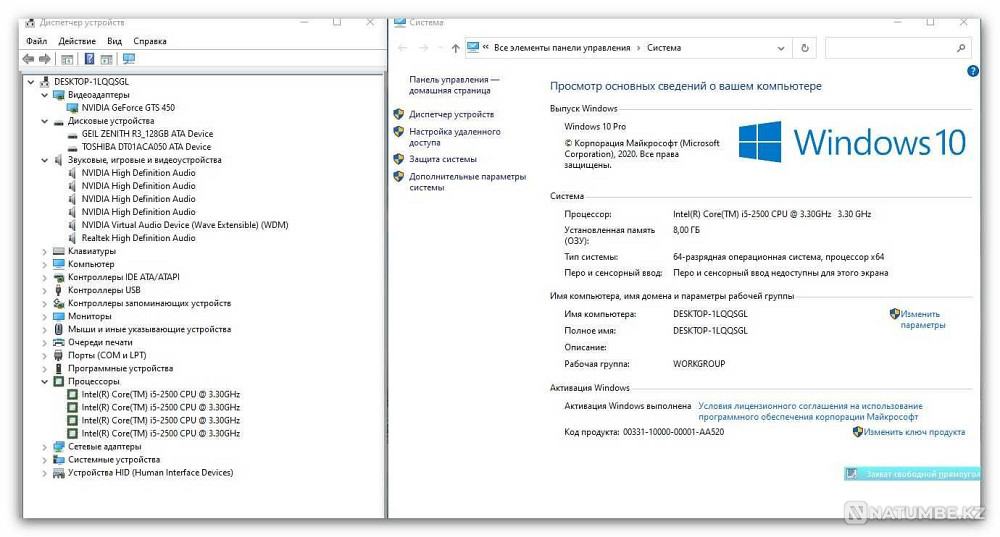Select TOSHIBA DT01ACA050 ATA Device
The width and height of the screenshot is (1000, 537).
[146, 147]
